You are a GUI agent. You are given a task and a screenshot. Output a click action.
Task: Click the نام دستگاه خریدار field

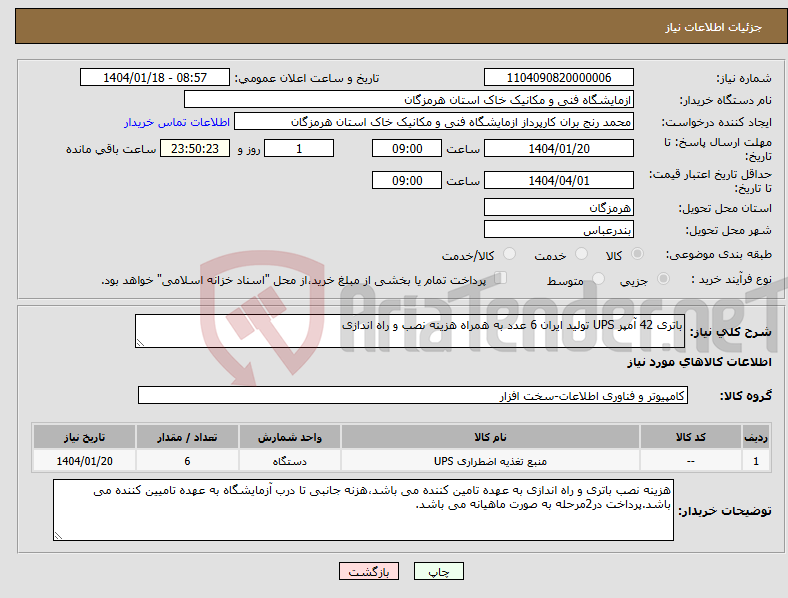point(409,99)
